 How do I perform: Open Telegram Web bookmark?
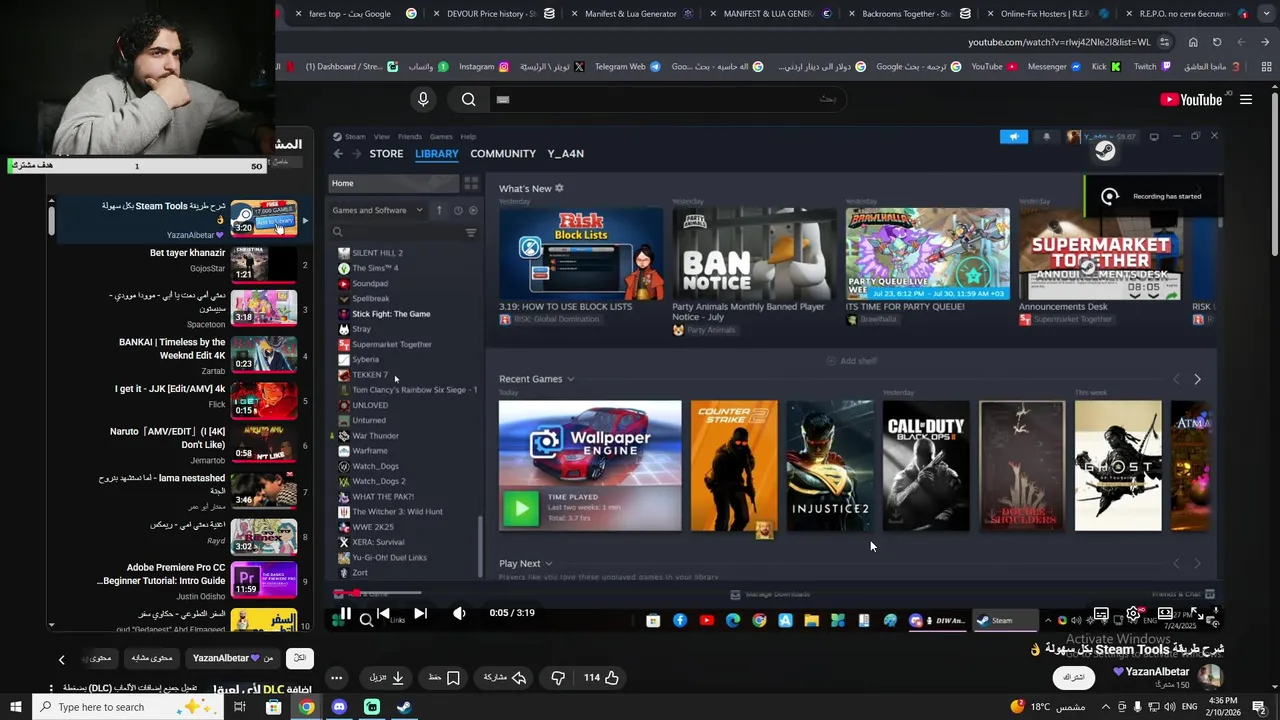click(628, 67)
